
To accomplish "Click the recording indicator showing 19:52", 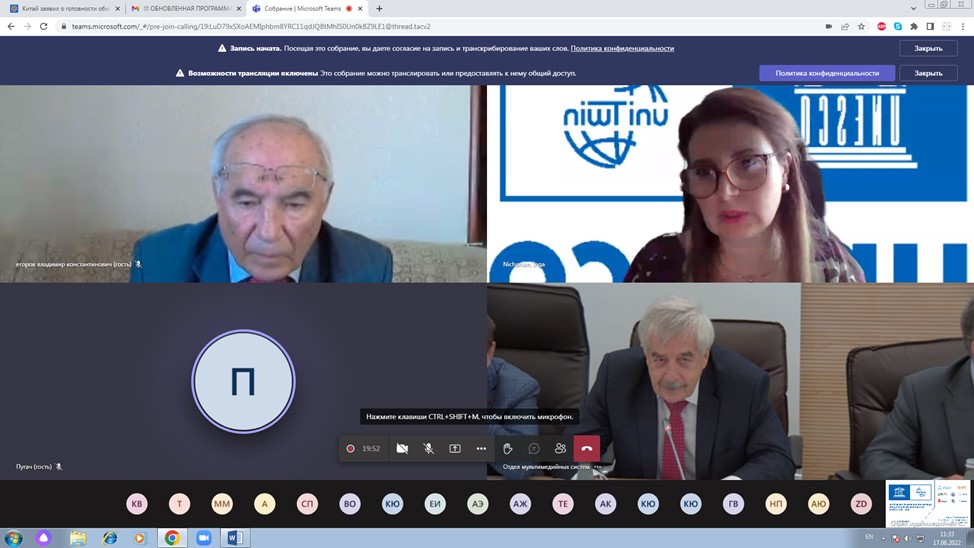I will click(x=363, y=449).
